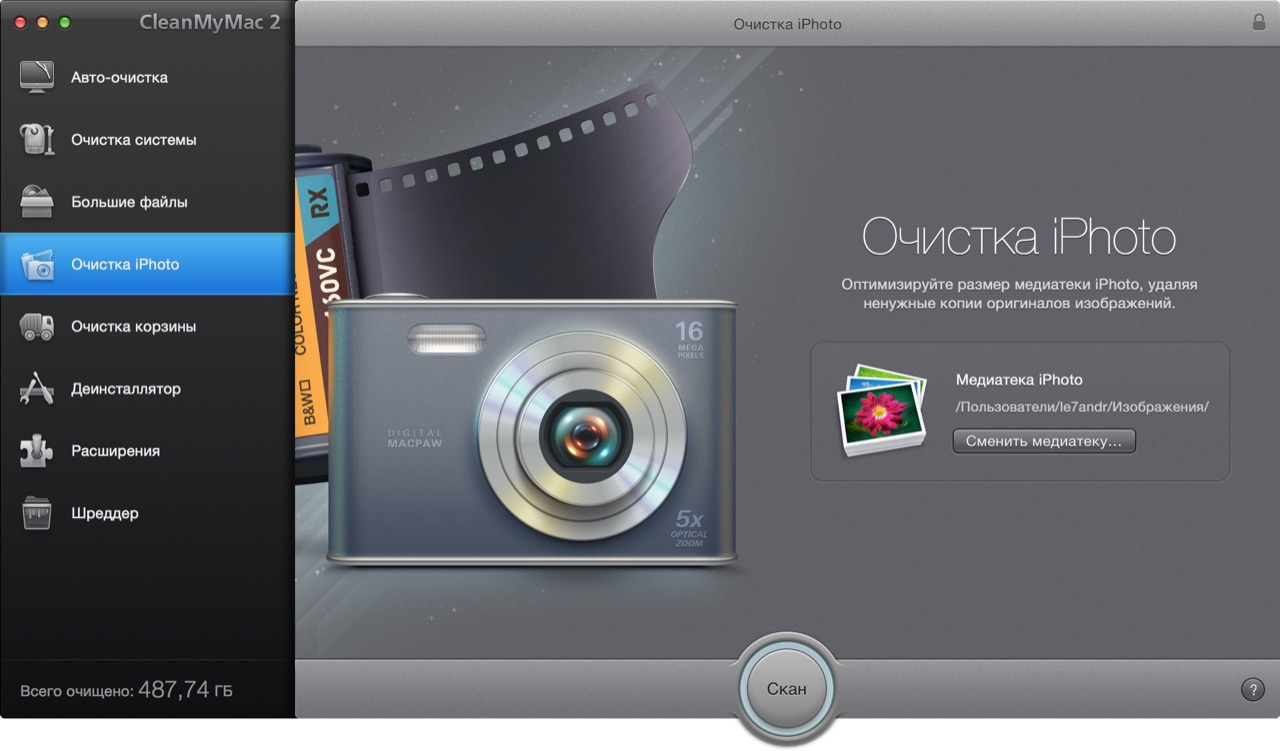The height and width of the screenshot is (751, 1280).
Task: Minimize the window with yellow button
Action: tap(43, 22)
